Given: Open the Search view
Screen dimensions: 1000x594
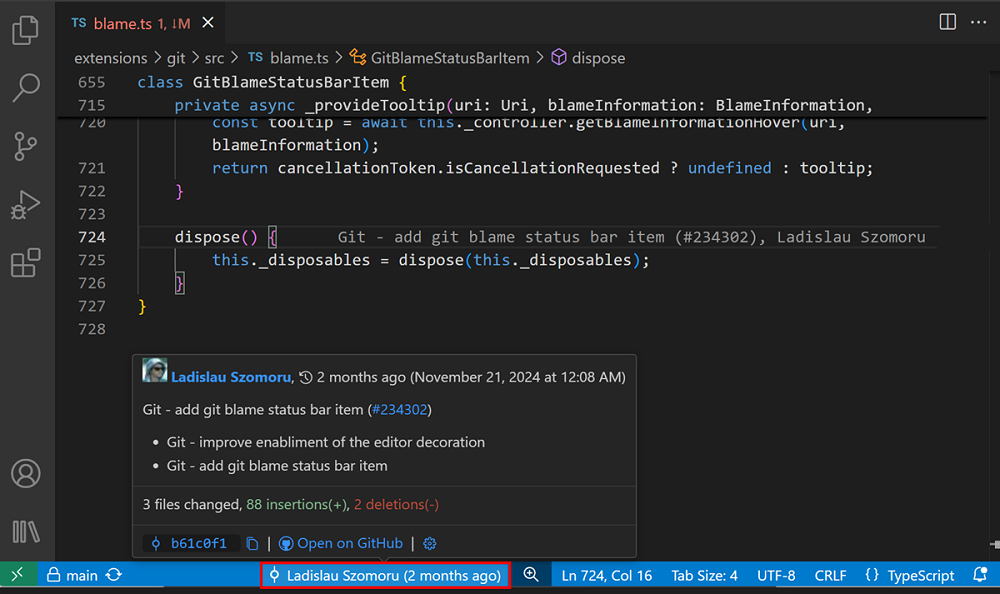Looking at the screenshot, I should tap(26, 89).
